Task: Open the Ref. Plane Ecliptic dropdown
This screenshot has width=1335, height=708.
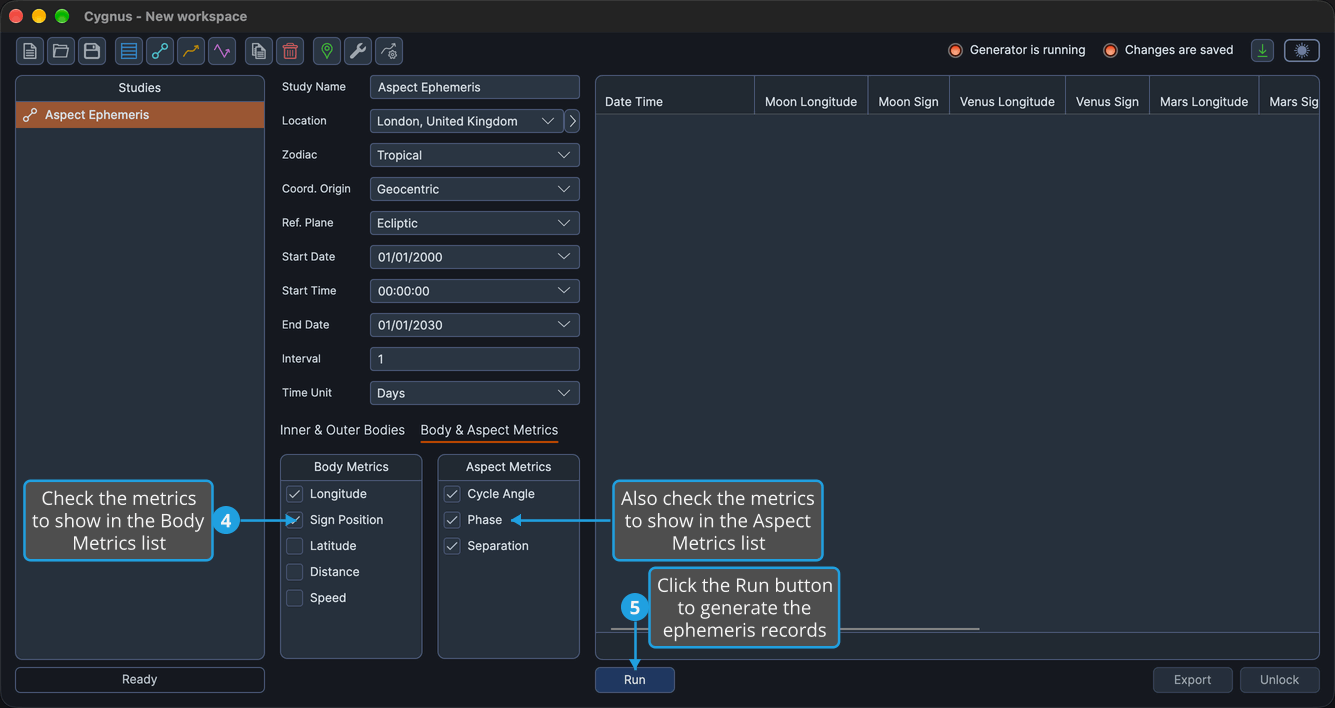Action: [474, 223]
